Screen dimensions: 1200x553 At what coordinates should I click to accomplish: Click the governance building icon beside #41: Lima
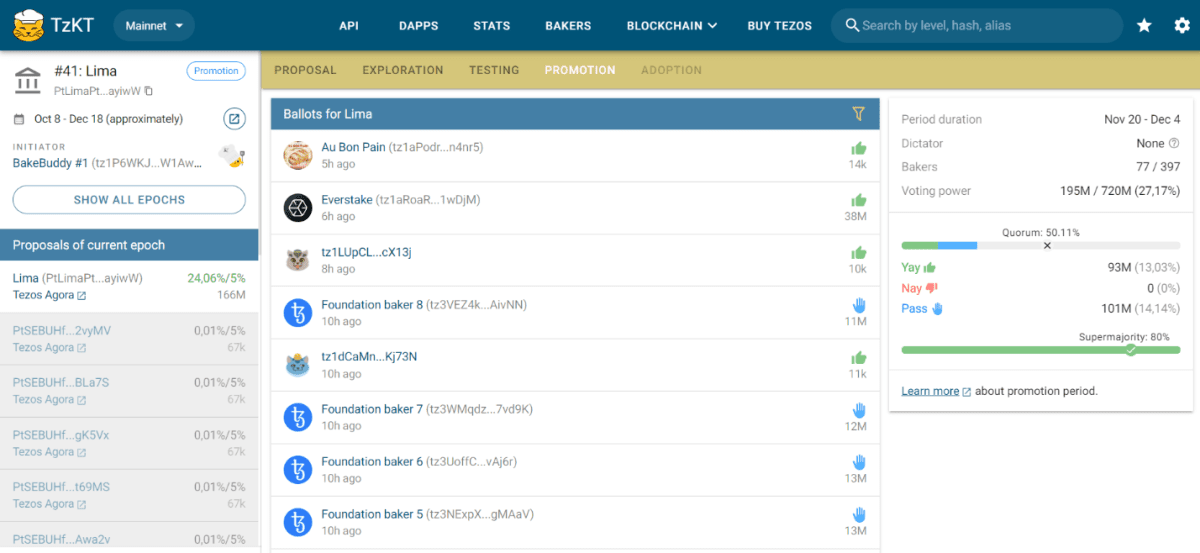(29, 79)
